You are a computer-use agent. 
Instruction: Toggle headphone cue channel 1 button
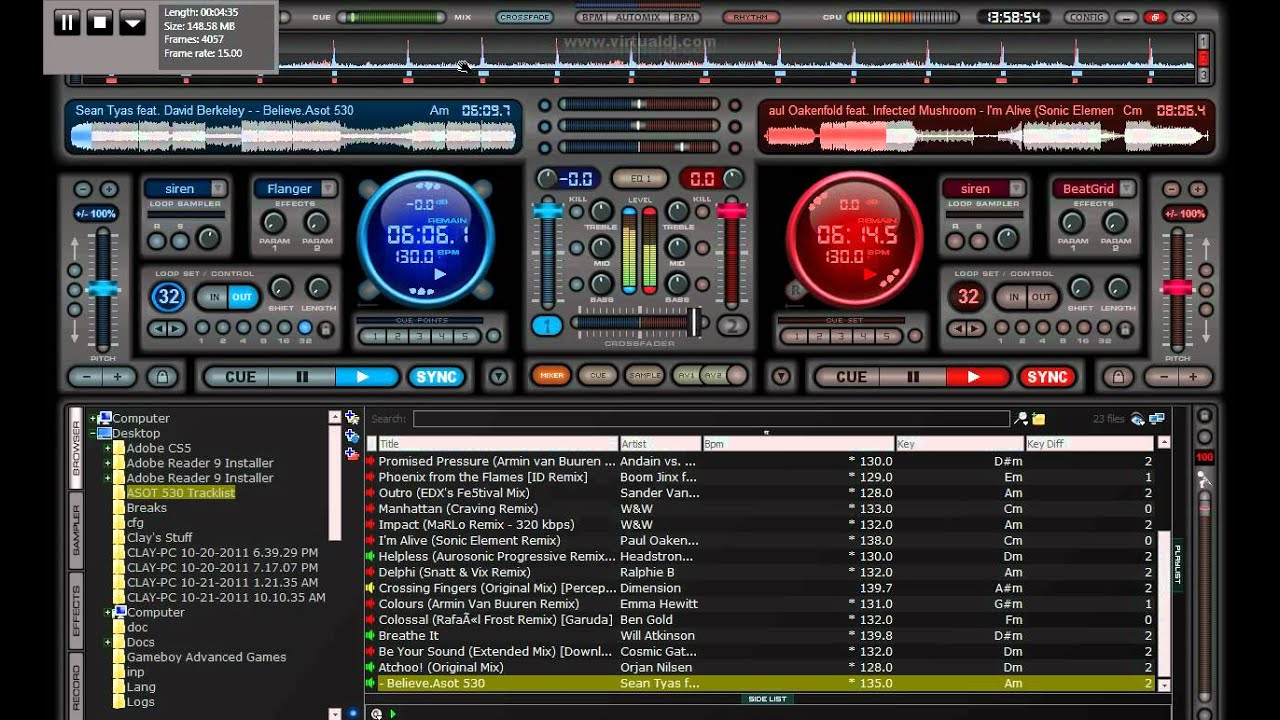click(547, 325)
